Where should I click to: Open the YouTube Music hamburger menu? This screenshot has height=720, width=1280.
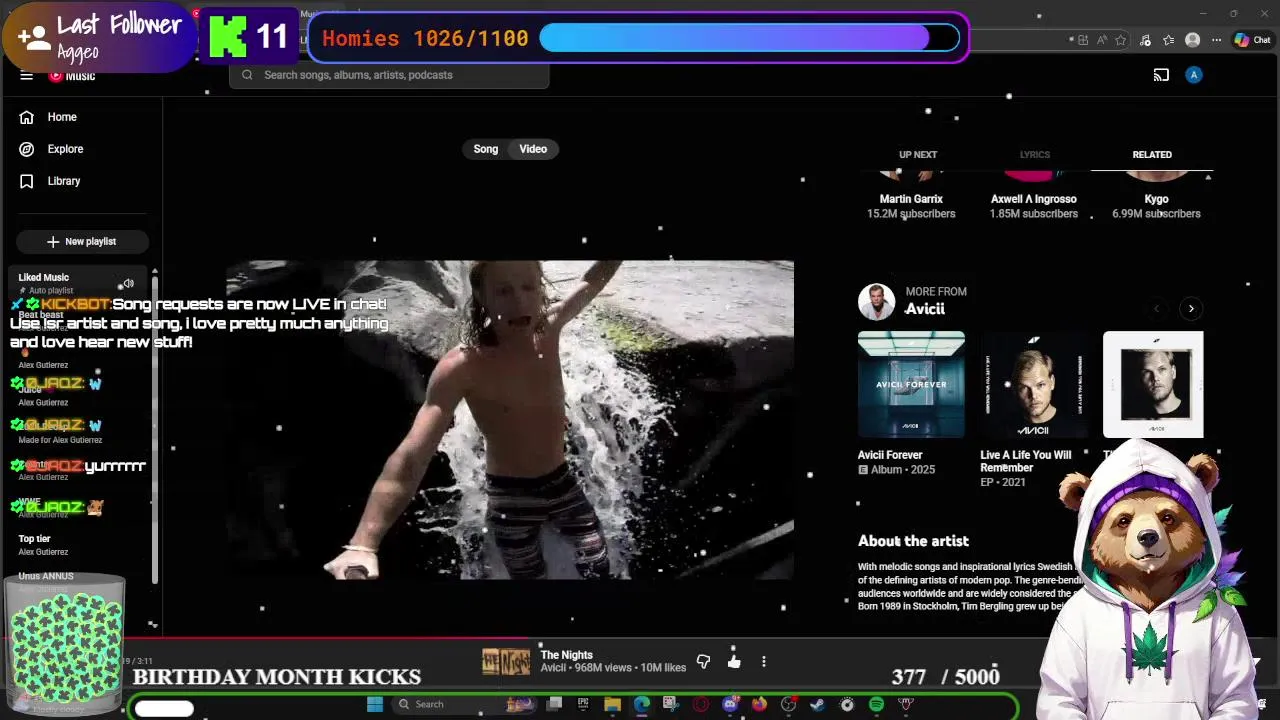(x=27, y=75)
